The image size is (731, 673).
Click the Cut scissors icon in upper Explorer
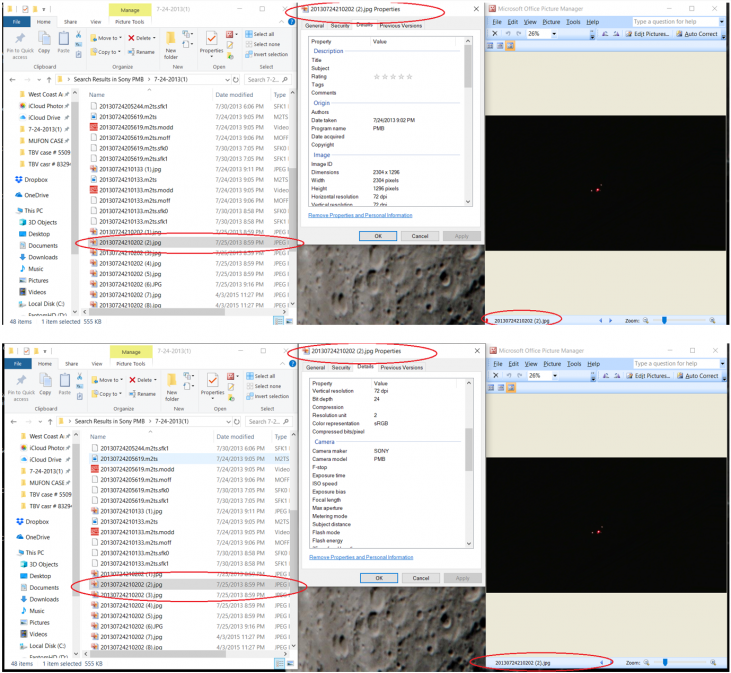click(x=78, y=34)
